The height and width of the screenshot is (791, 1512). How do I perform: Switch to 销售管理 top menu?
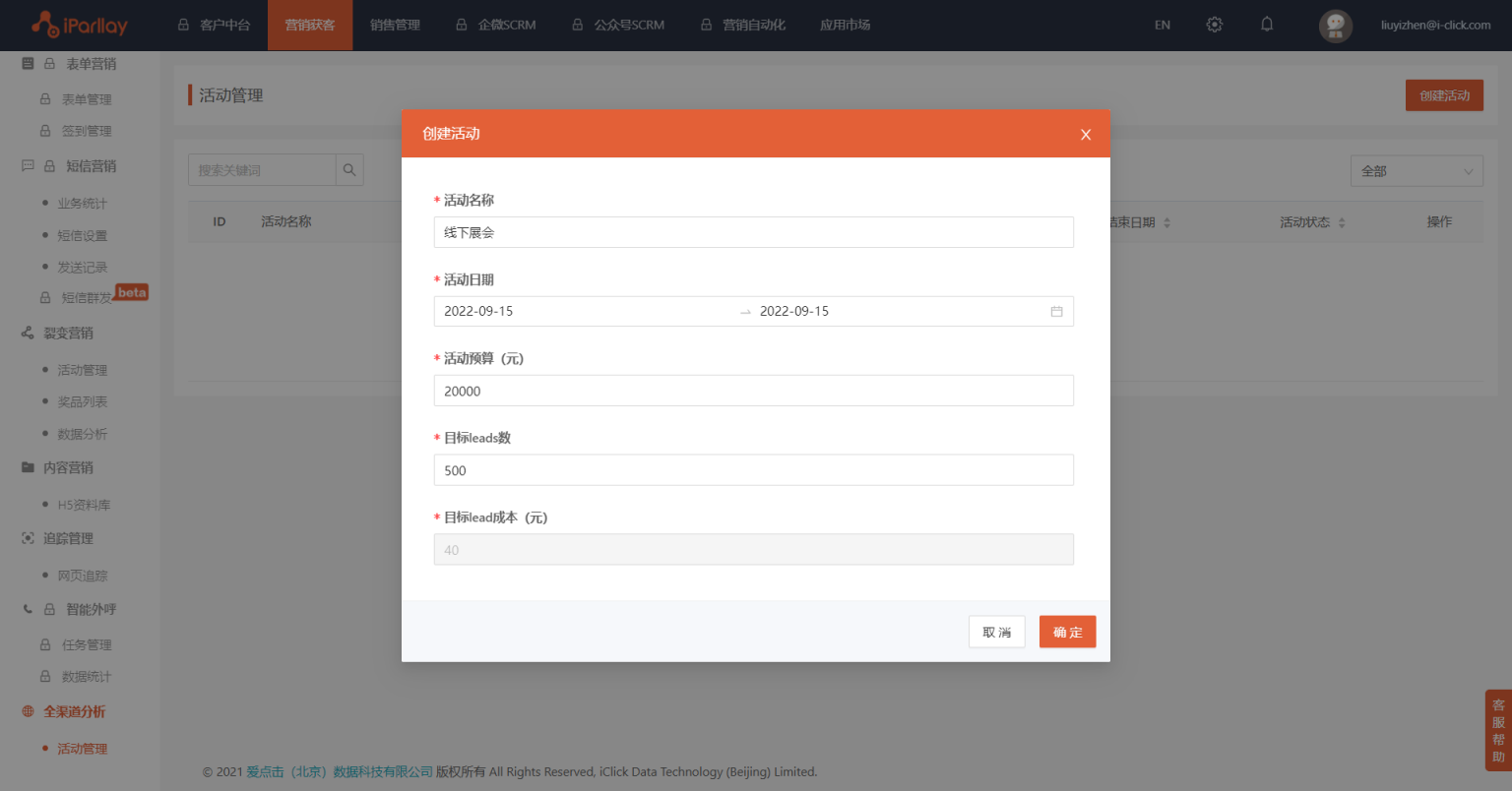[395, 26]
